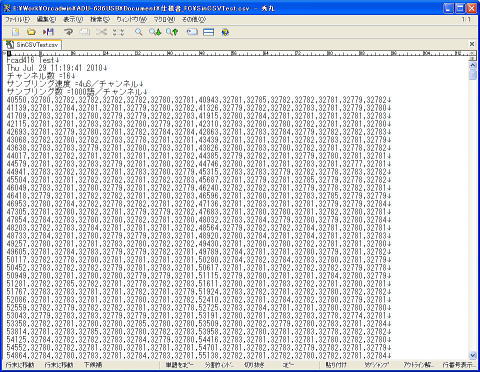This screenshot has height=372, width=480.
Task: Click the greyed double-arrows icon left of the magnifier
Action: click(x=118, y=32)
